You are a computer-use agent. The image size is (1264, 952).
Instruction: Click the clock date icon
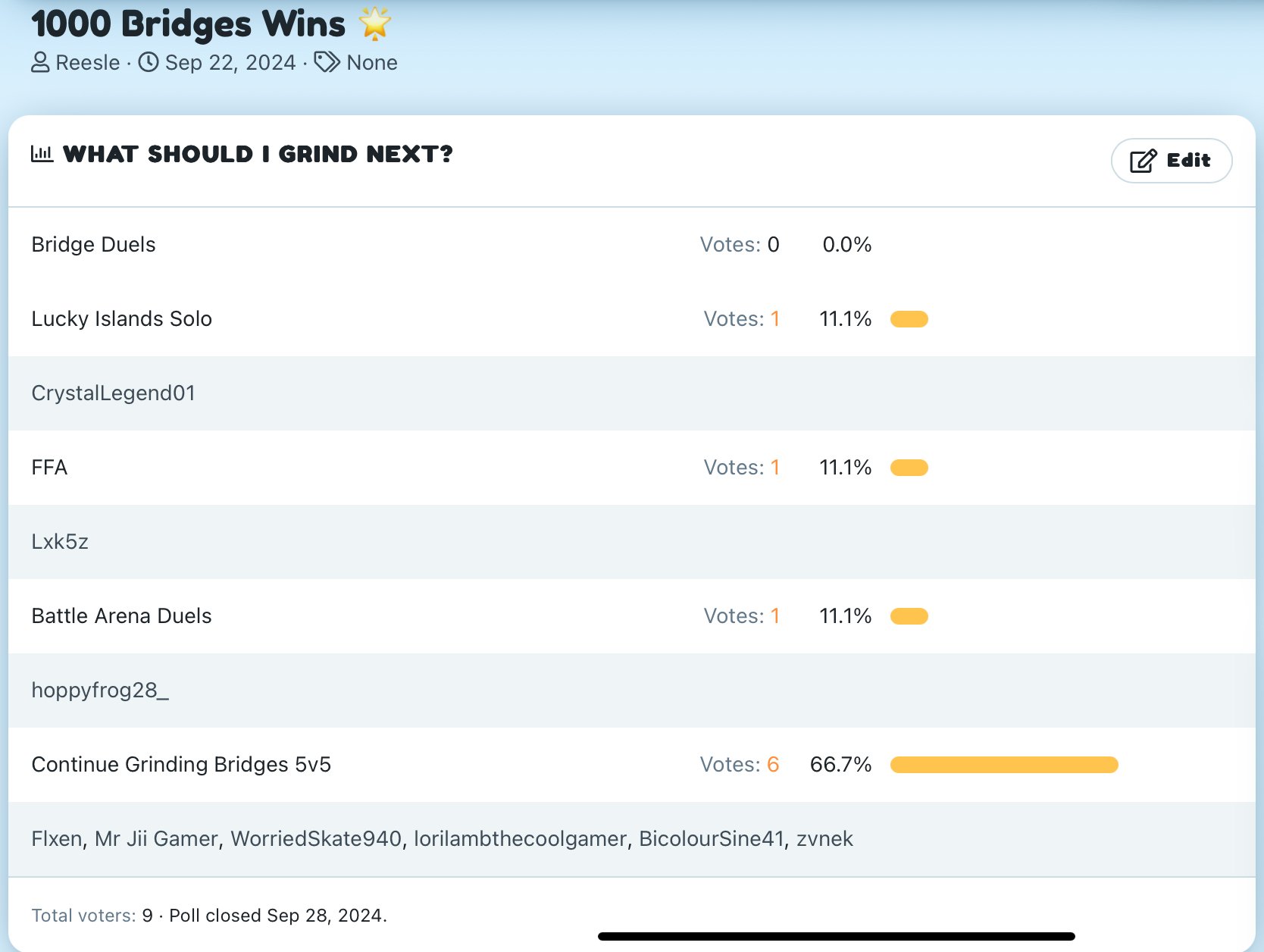pyautogui.click(x=149, y=62)
